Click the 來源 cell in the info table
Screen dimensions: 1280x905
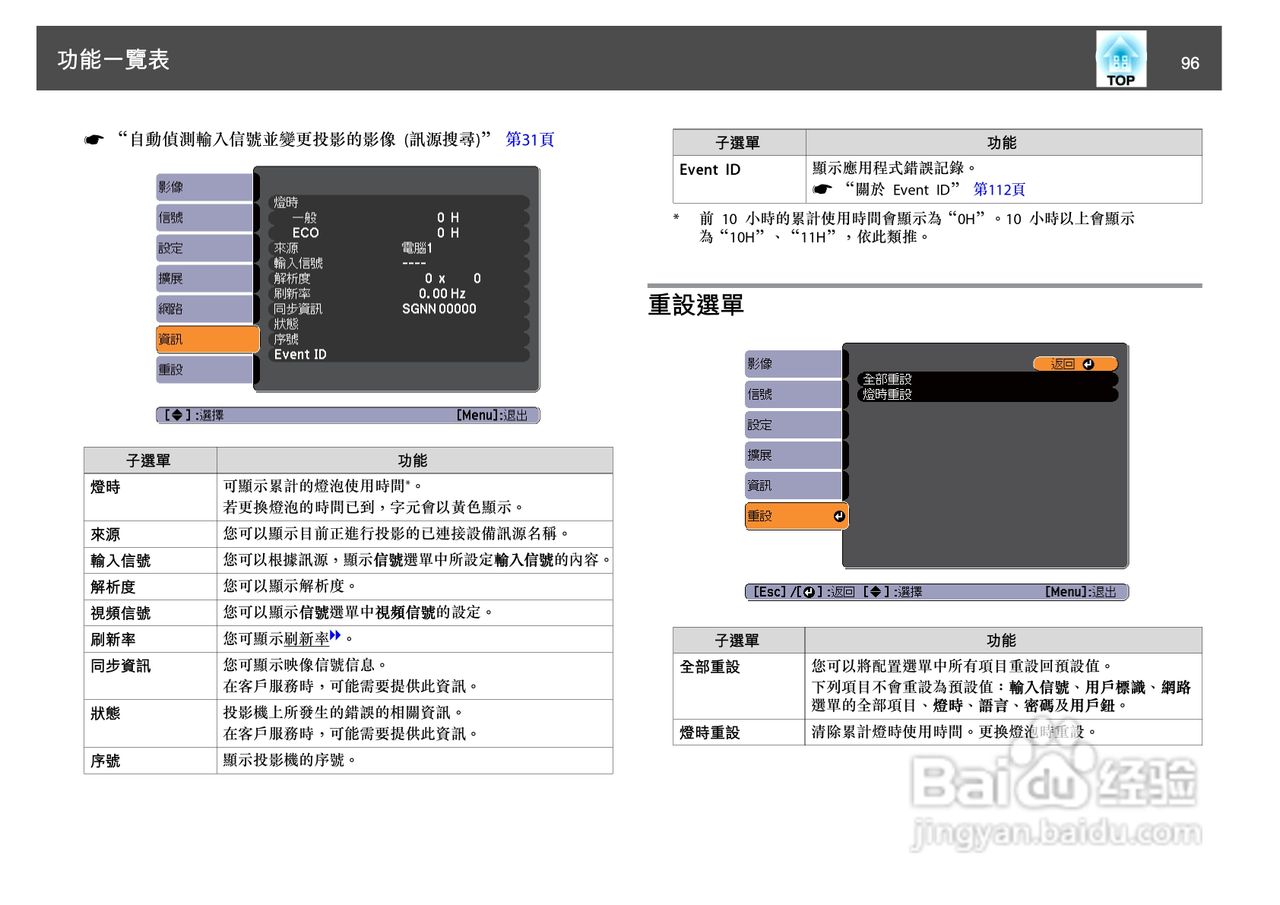click(150, 534)
